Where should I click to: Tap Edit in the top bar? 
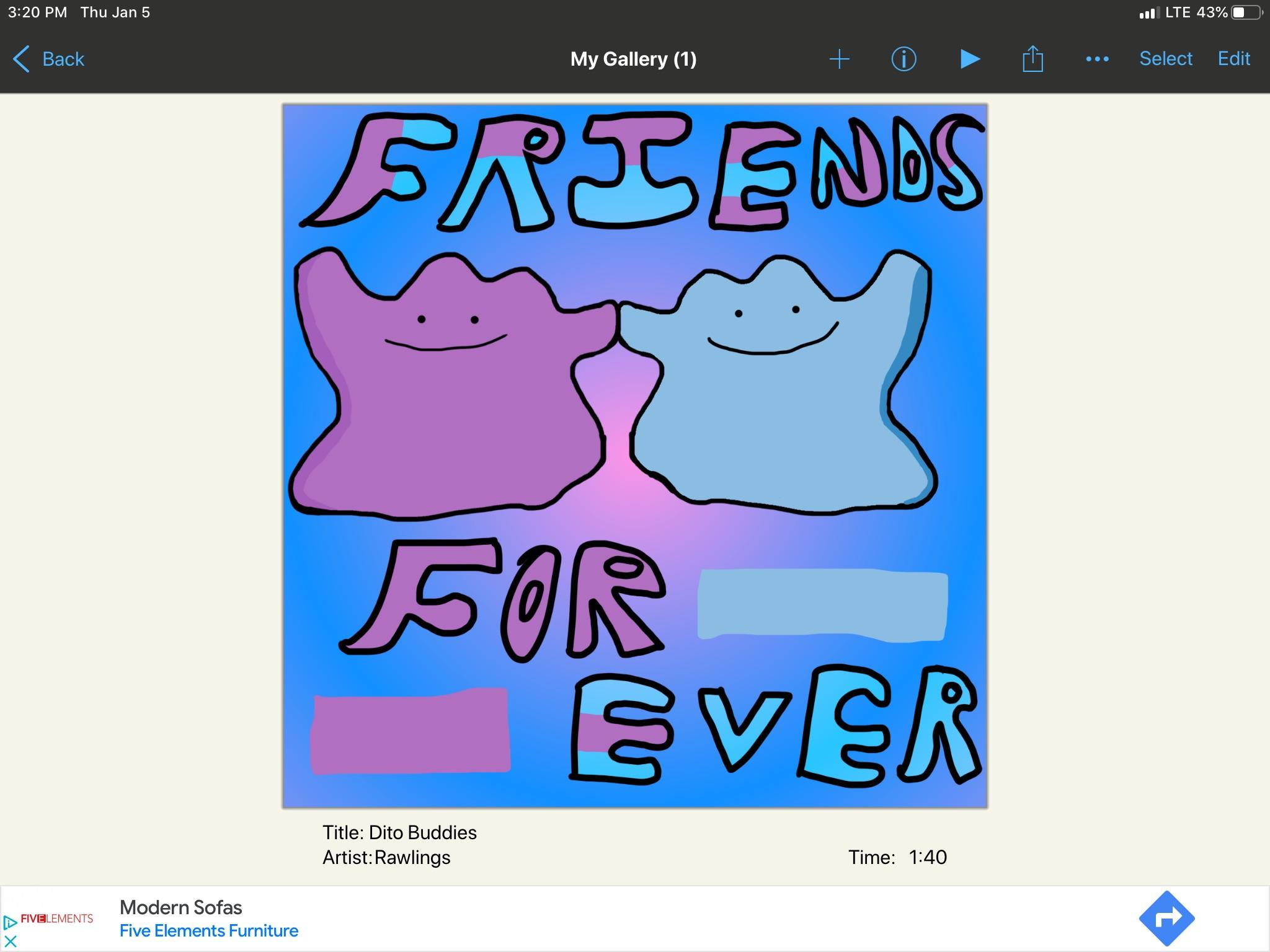1233,59
